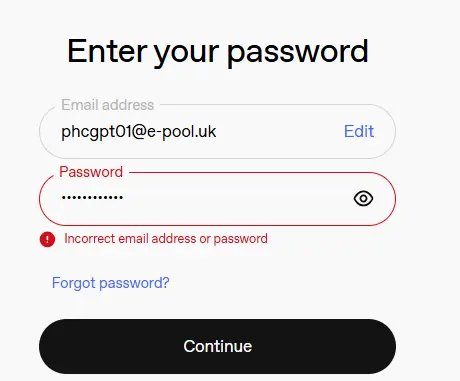Show the password with the eye icon
The height and width of the screenshot is (381, 460).
click(x=363, y=199)
